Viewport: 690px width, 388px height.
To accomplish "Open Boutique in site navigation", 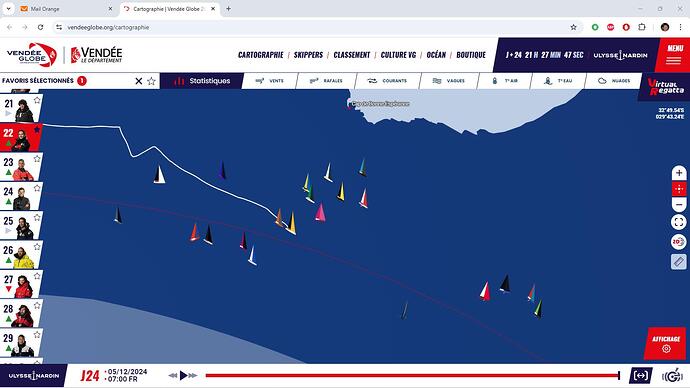I will pyautogui.click(x=471, y=55).
